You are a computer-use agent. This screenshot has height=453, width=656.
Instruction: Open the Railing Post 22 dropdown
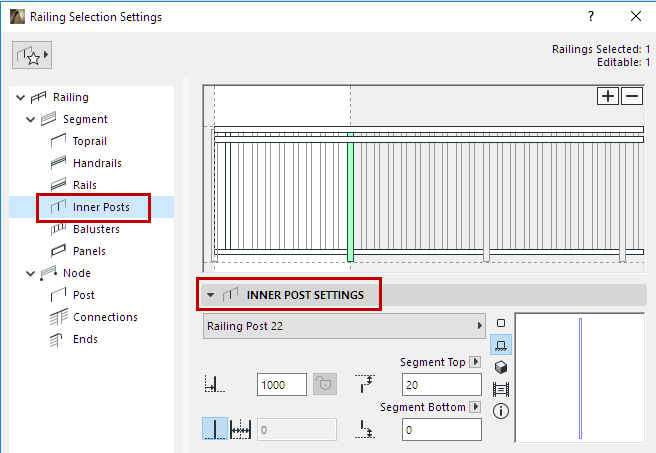[x=345, y=326]
